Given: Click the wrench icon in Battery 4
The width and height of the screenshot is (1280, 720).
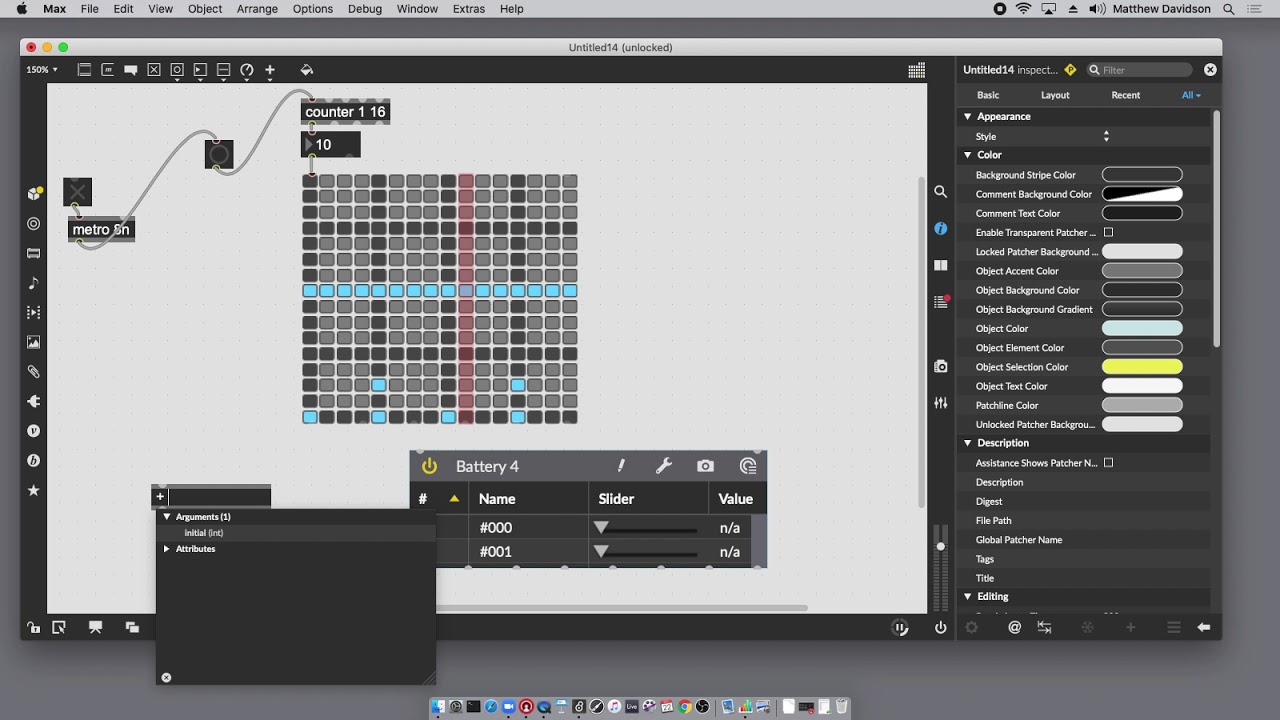Looking at the screenshot, I should click(x=663, y=466).
